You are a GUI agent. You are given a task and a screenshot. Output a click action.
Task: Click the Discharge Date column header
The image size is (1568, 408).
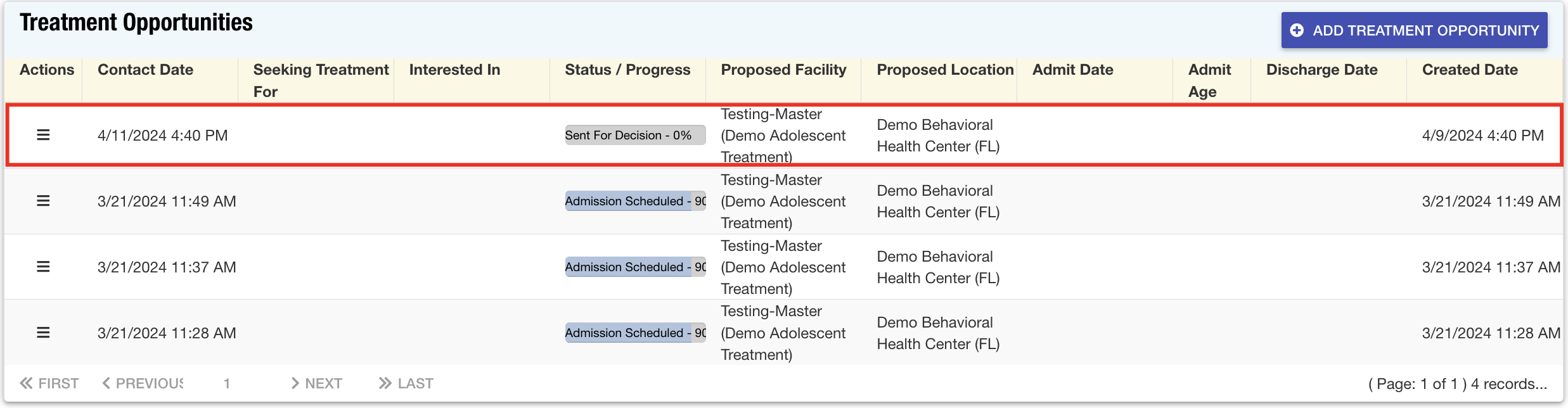[x=1321, y=70]
